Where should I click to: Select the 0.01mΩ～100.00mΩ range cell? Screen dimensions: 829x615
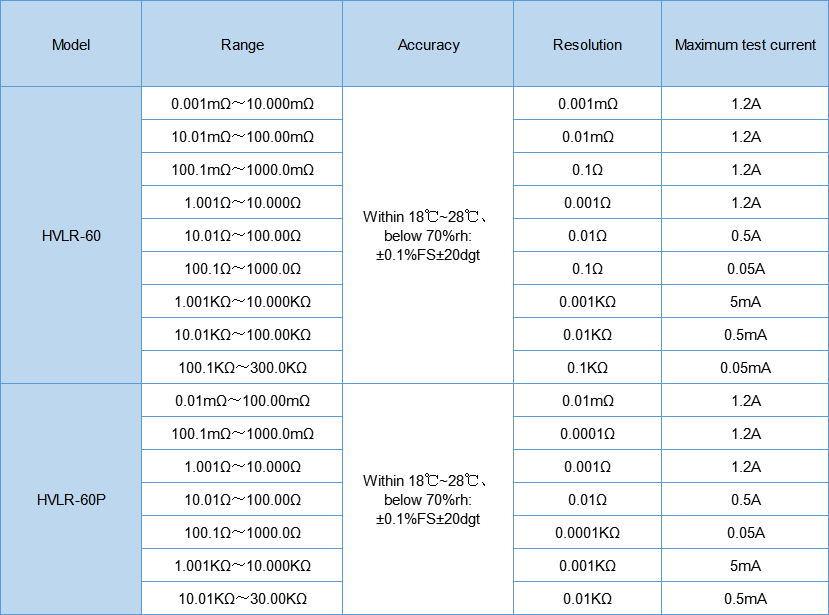pos(242,401)
